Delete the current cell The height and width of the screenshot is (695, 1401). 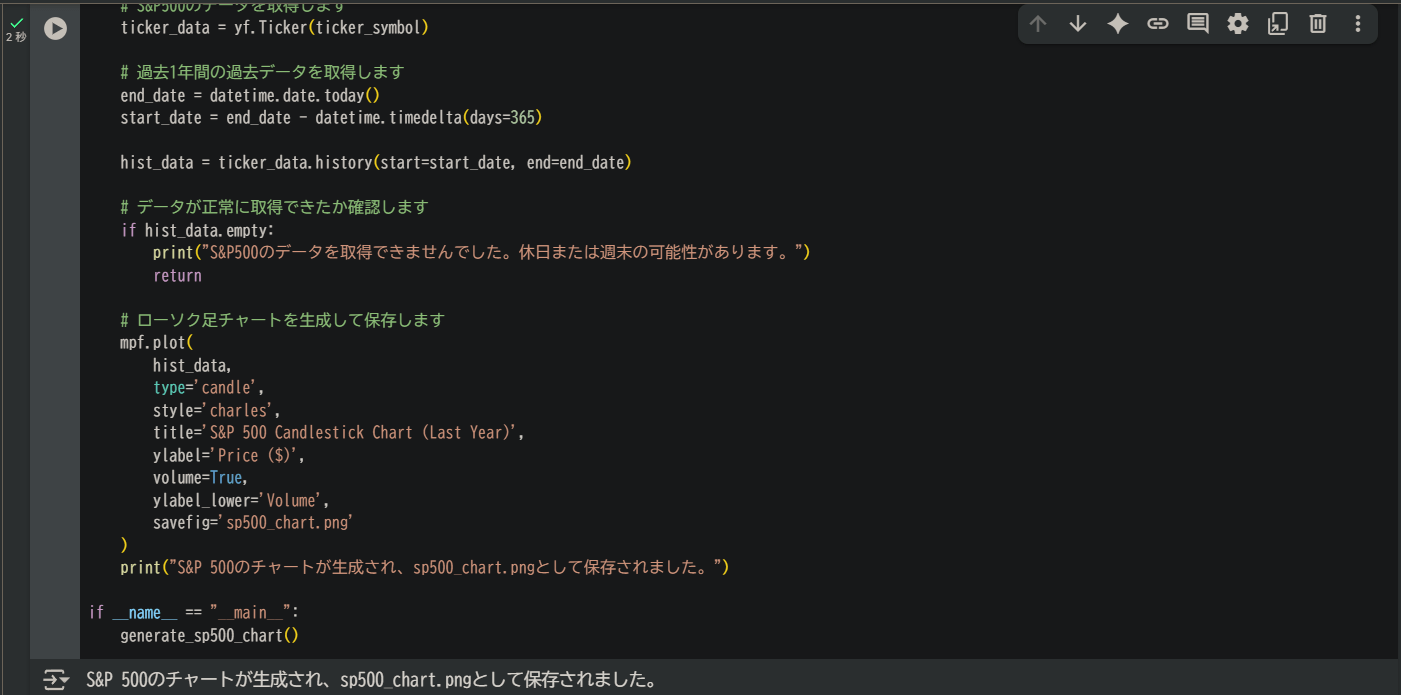1318,24
